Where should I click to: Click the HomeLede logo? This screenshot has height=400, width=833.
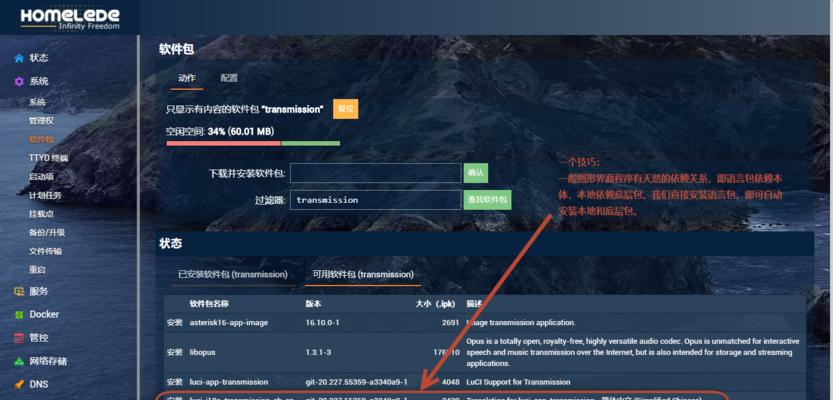point(70,18)
